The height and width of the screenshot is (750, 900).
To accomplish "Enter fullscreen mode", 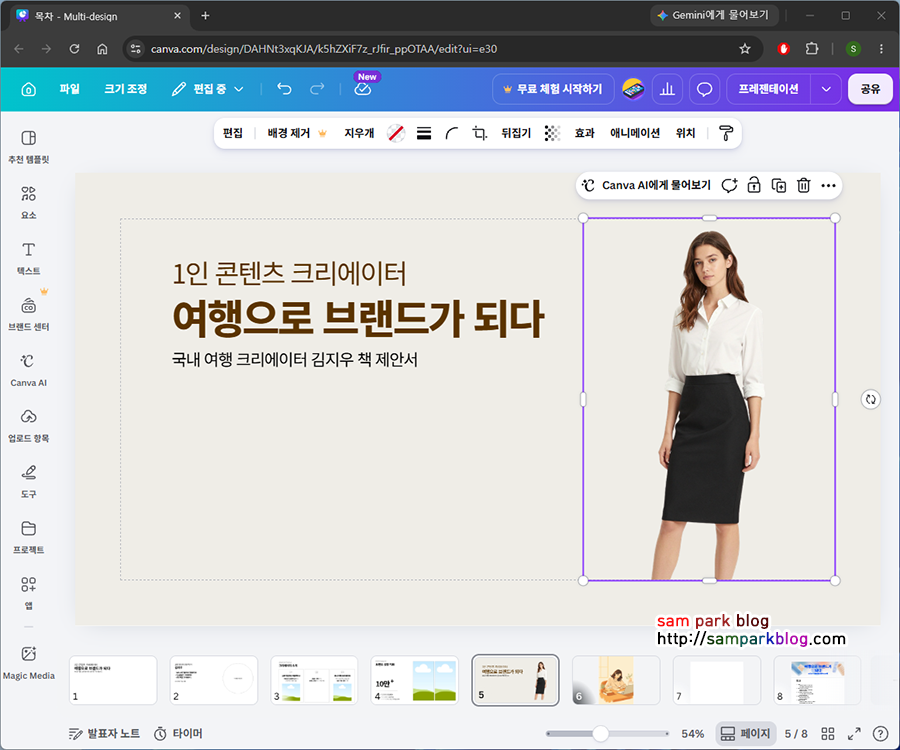I will 854,733.
